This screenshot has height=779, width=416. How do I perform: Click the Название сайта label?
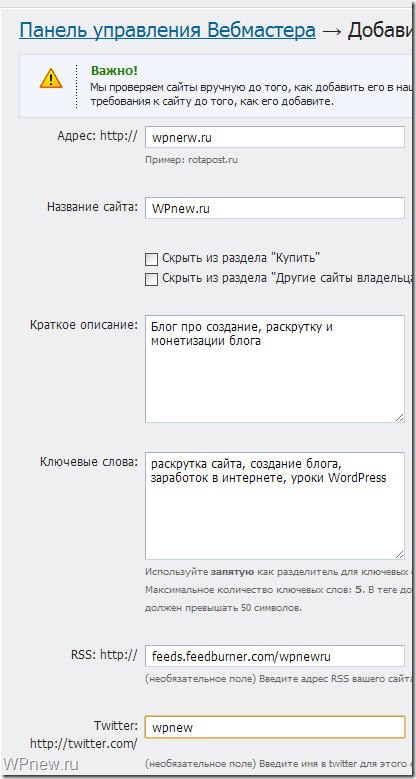pos(92,207)
